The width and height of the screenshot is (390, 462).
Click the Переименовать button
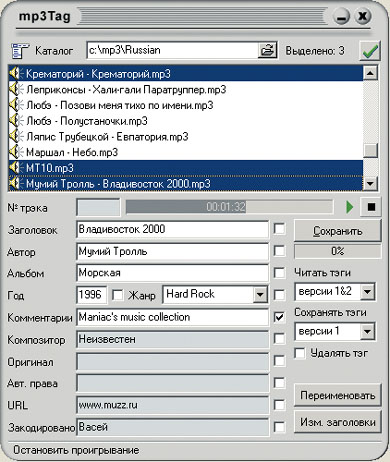(337, 395)
